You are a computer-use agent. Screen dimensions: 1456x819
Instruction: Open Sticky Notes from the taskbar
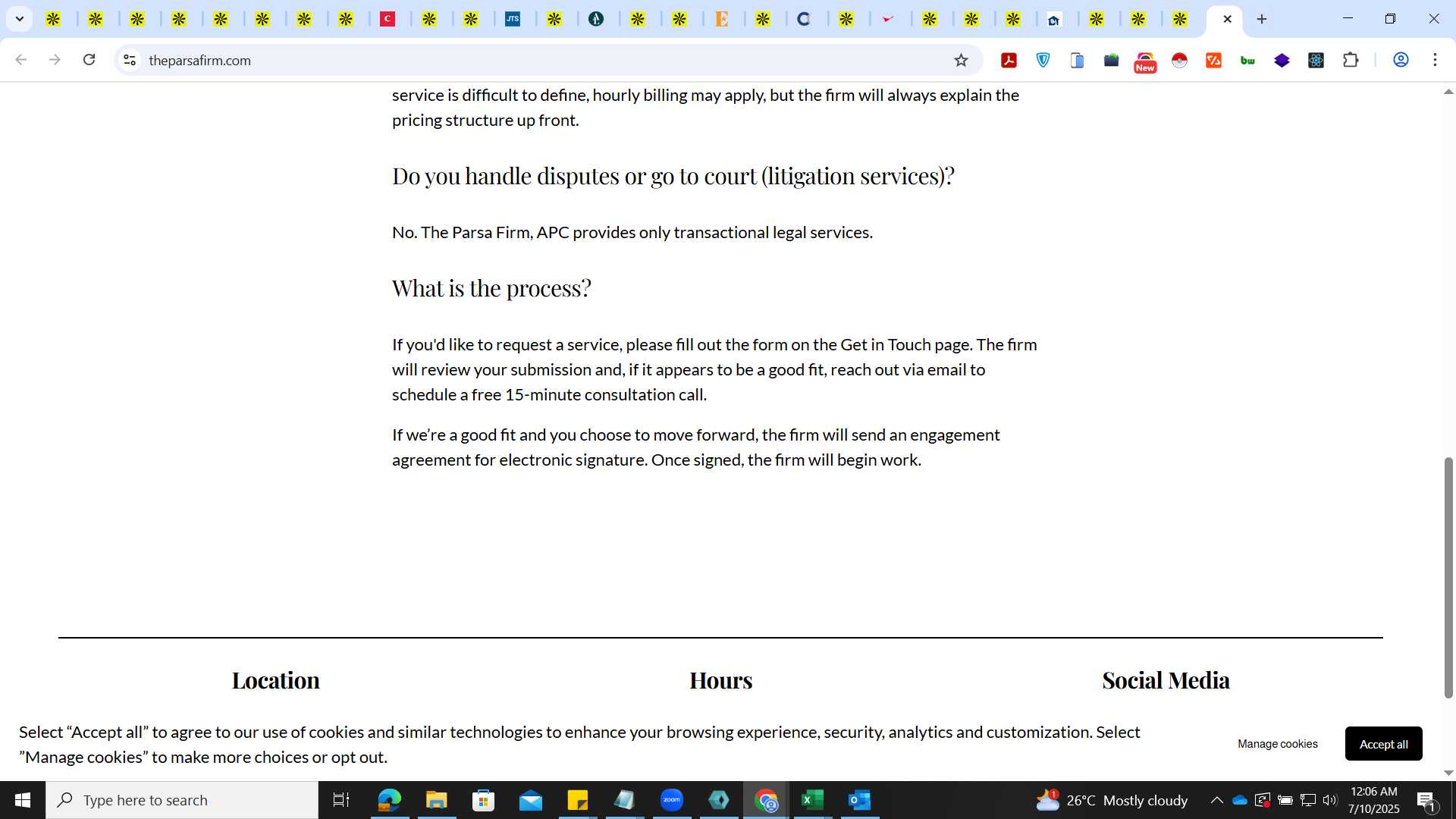(x=577, y=800)
